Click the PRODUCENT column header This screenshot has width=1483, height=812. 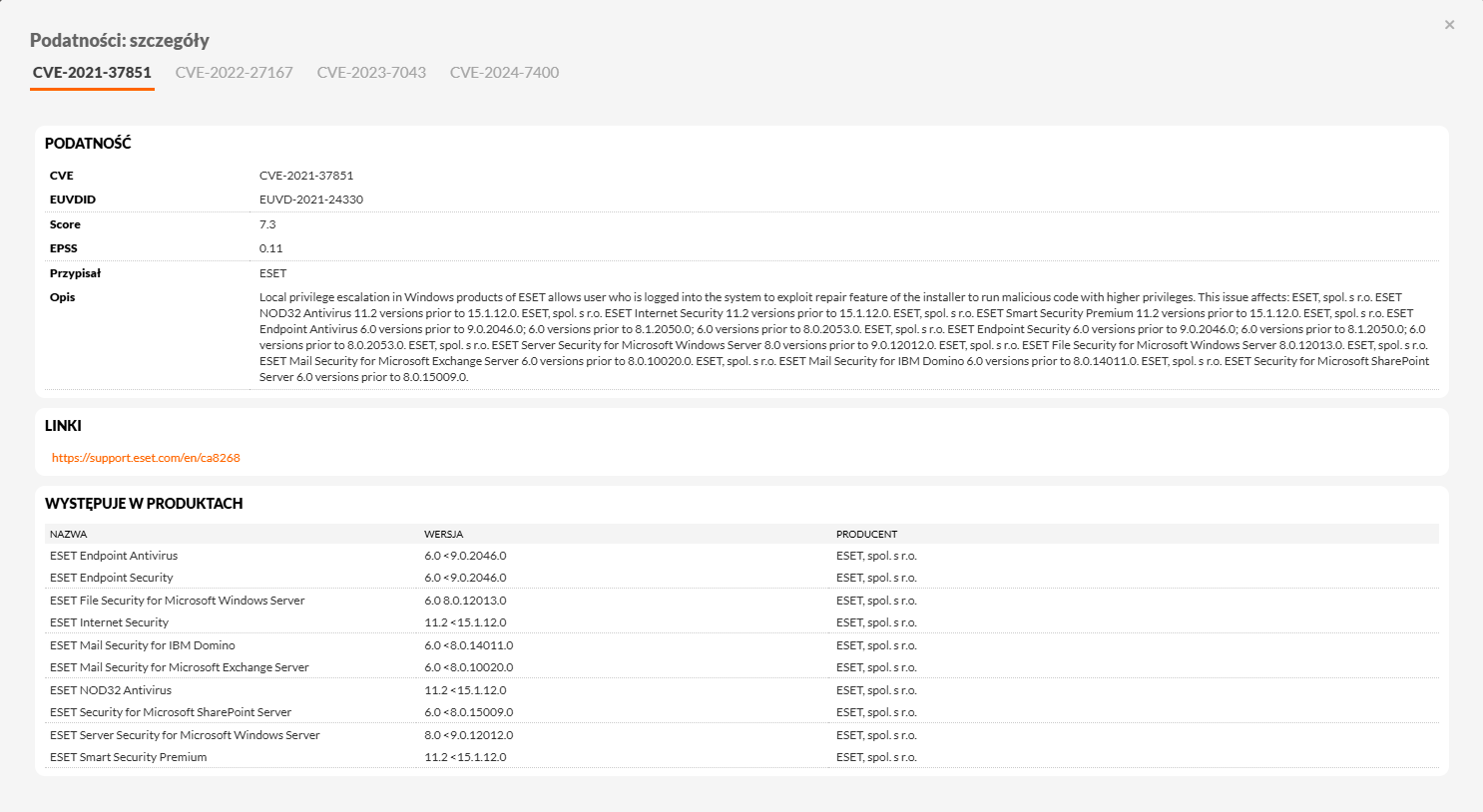coord(866,535)
